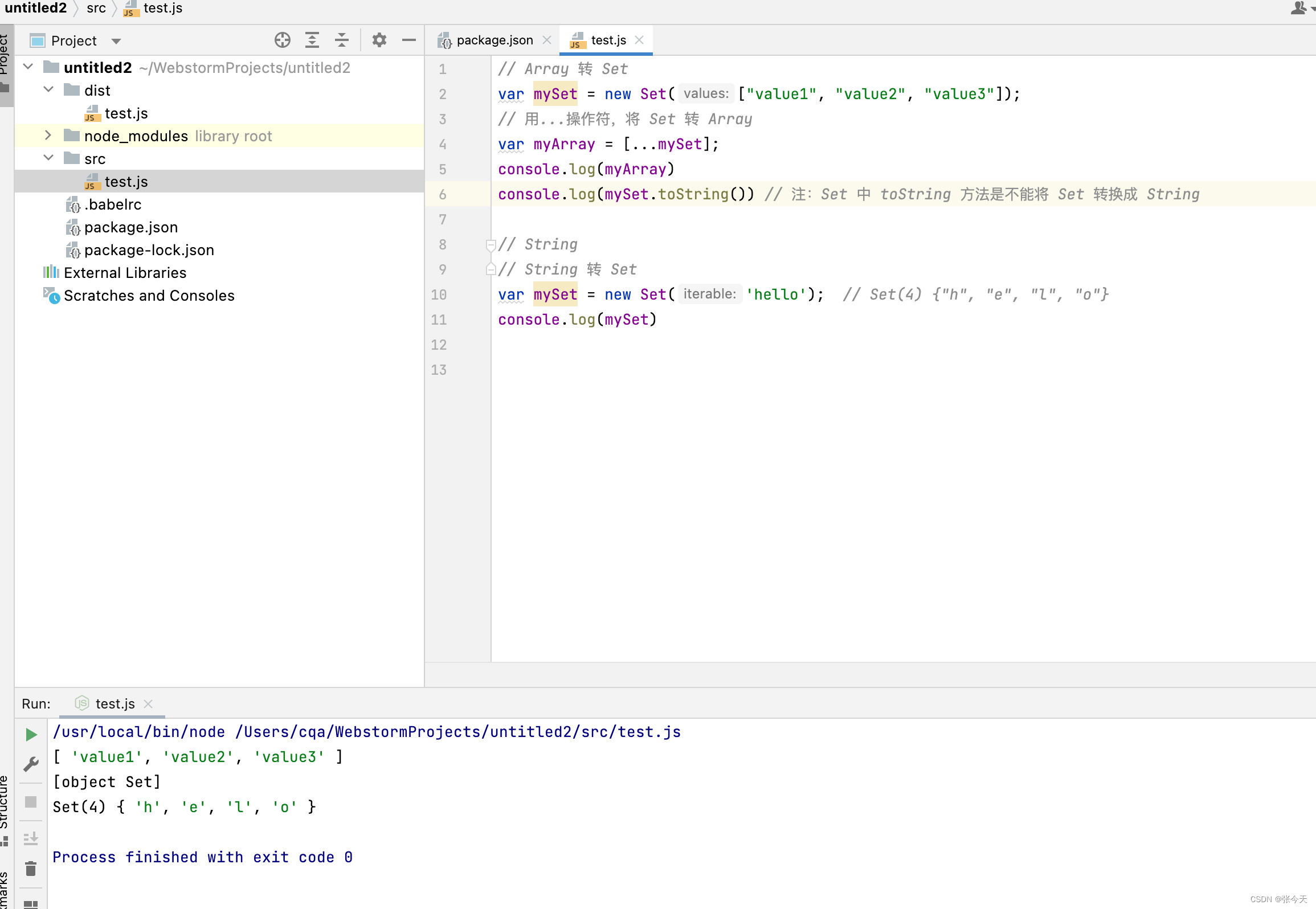Screen dimensions: 1316x909
Task: Toggle fold marker at line 8
Action: pos(490,245)
